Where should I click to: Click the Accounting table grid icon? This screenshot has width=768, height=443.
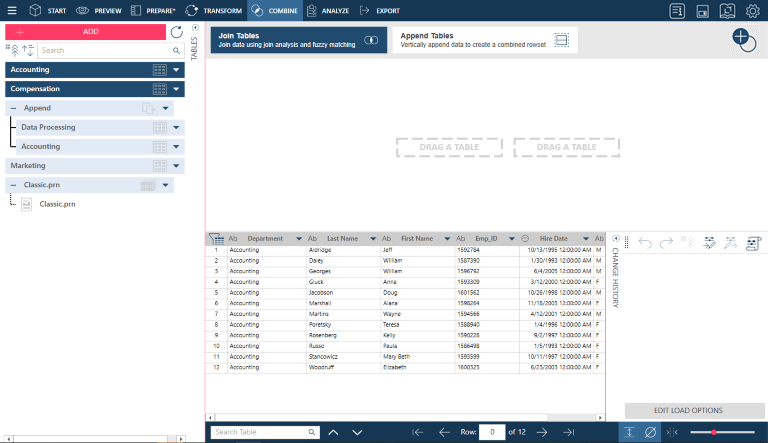(160, 70)
